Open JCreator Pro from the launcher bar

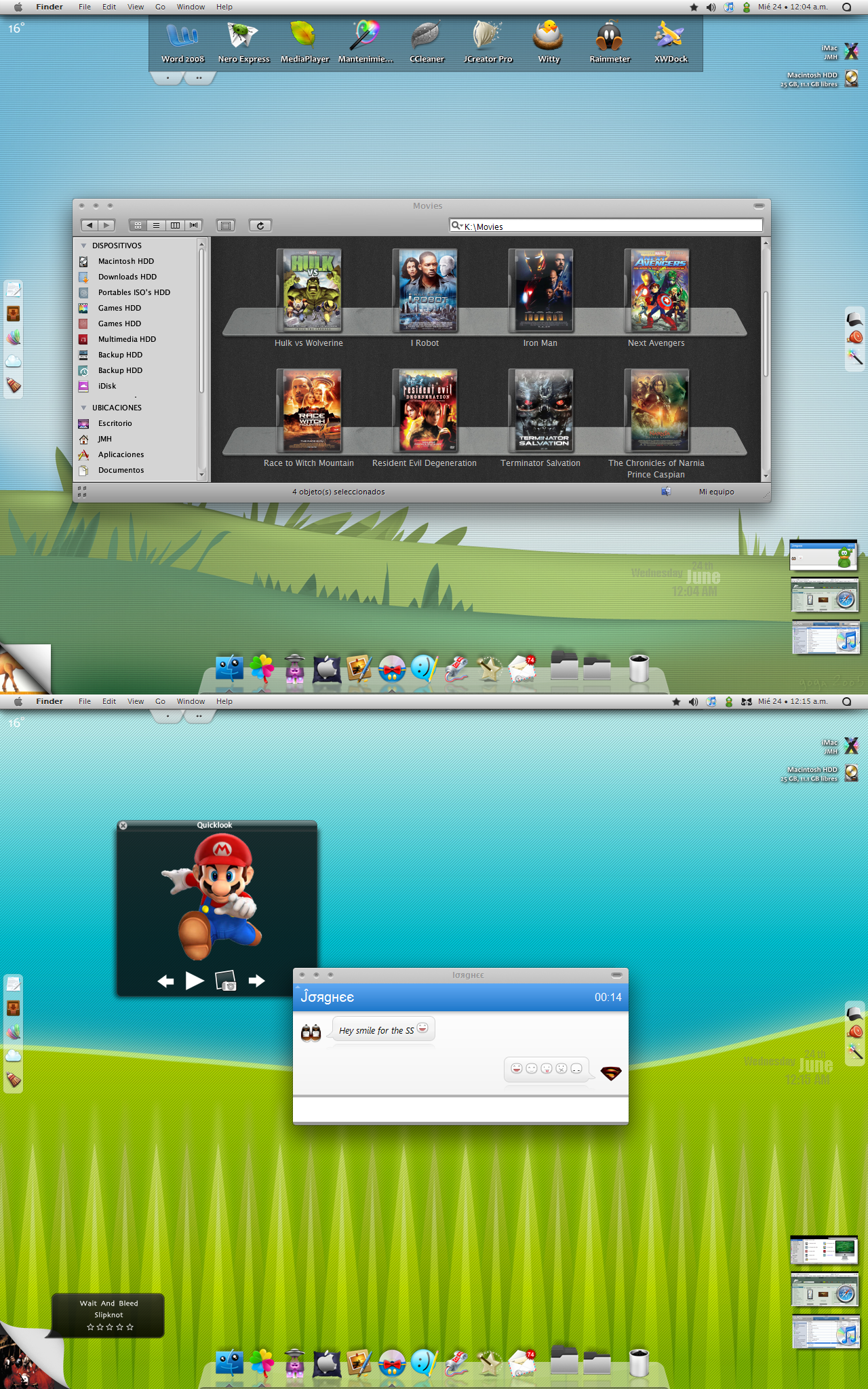488,42
